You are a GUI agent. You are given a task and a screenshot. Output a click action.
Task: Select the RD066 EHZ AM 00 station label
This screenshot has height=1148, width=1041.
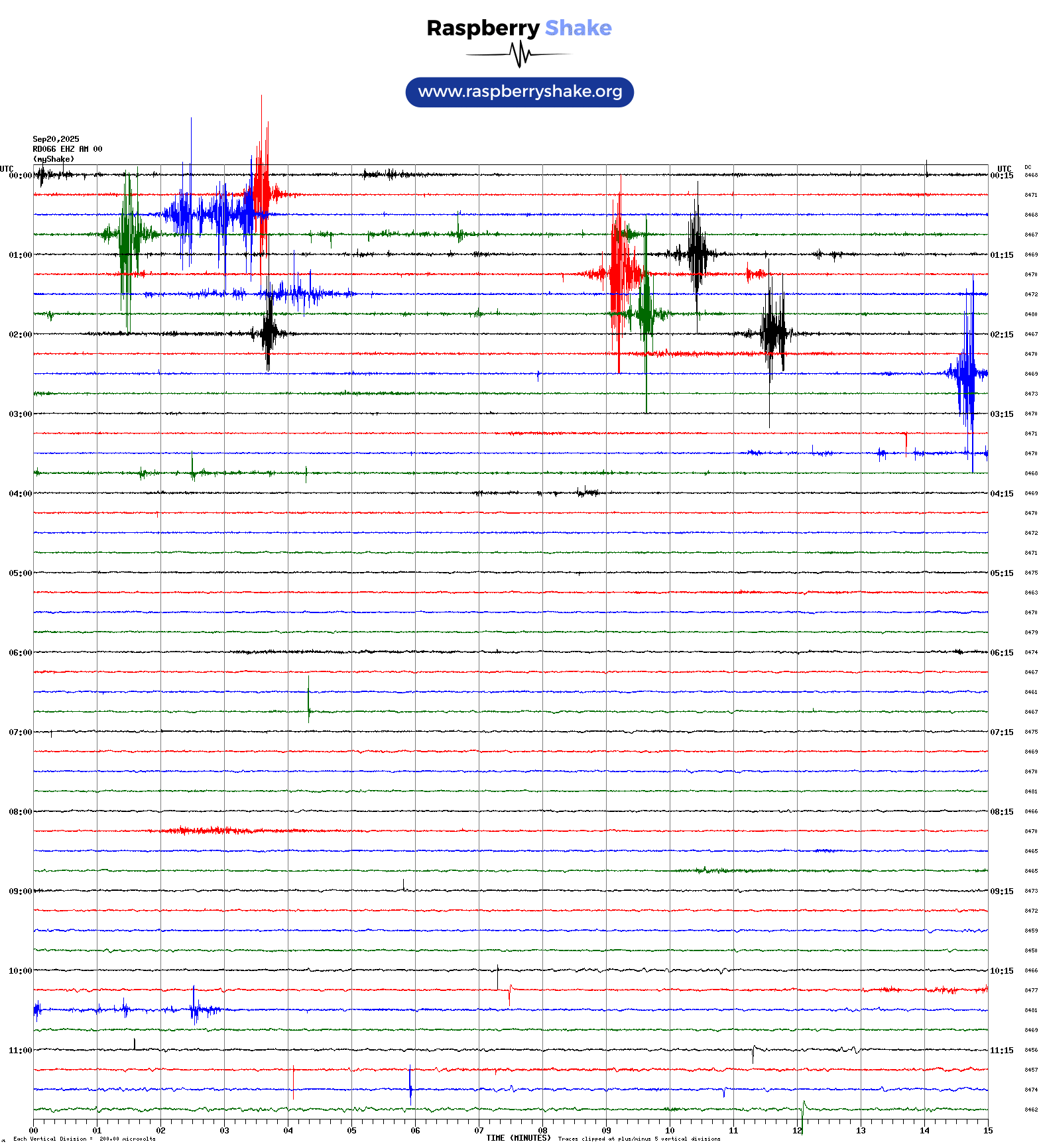(x=67, y=149)
